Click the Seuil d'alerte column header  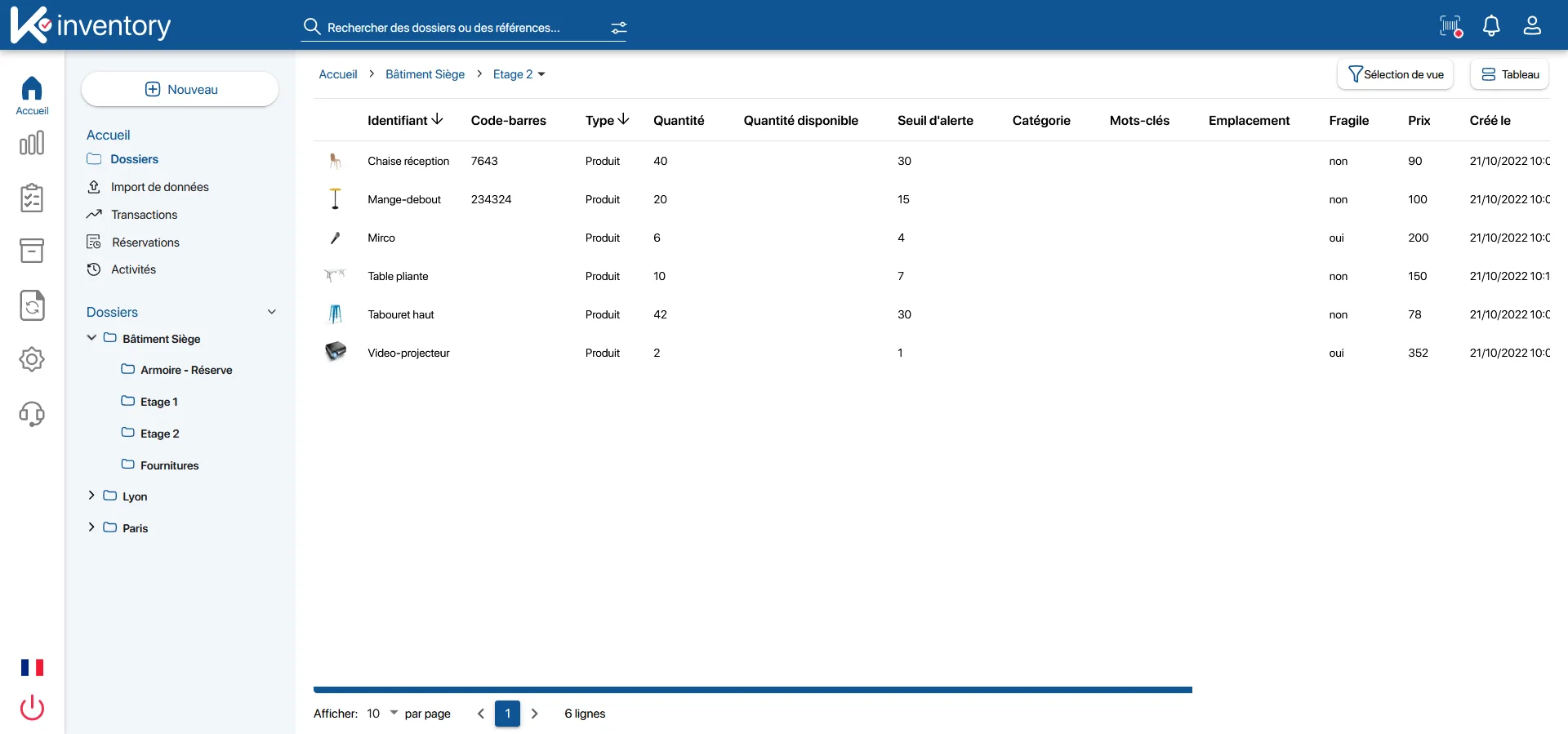click(x=935, y=120)
